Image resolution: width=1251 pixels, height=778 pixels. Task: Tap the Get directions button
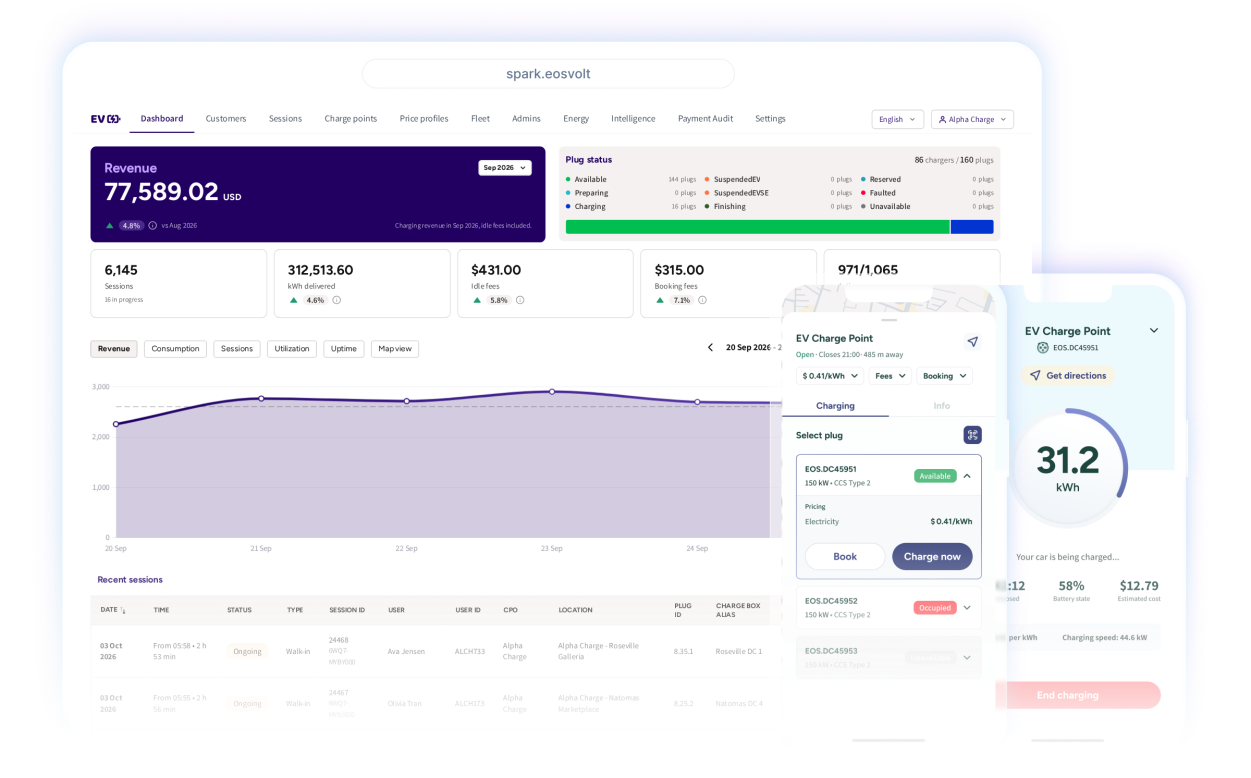pos(1067,376)
